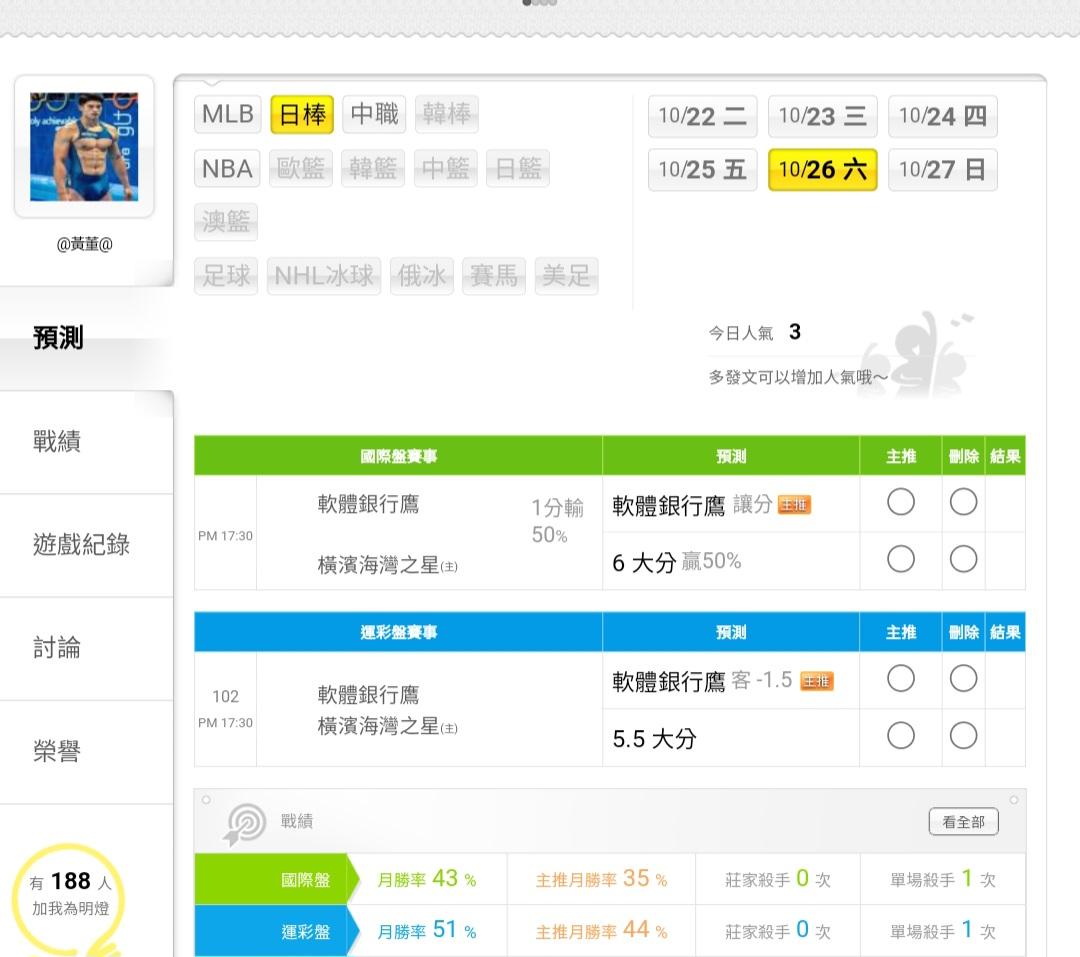Toggle 主推 for 5.5 大分 prediction
This screenshot has width=1080, height=957.
click(x=901, y=735)
